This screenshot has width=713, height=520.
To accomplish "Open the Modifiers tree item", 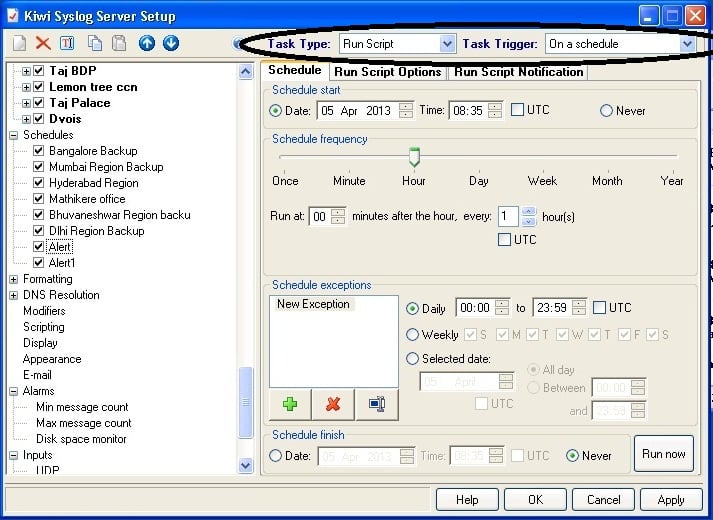I will point(44,311).
